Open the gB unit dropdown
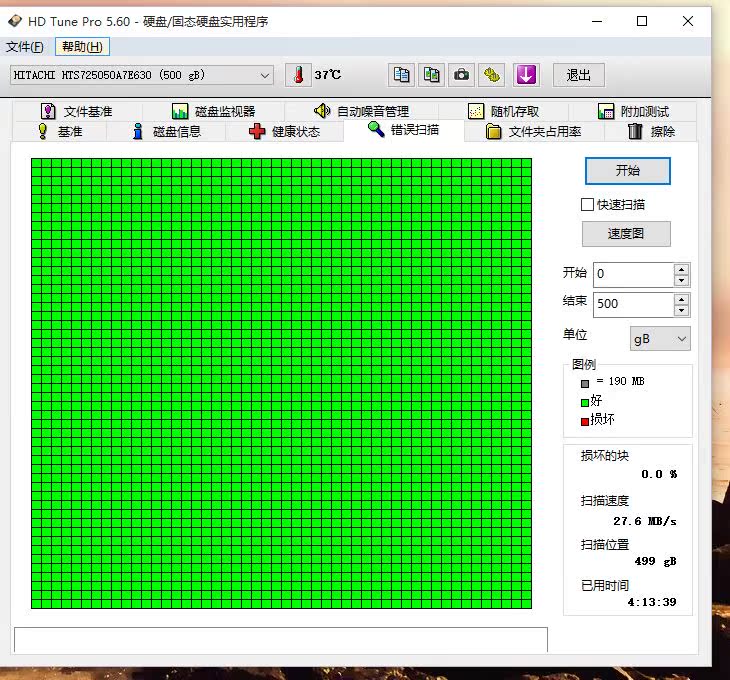Viewport: 730px width, 680px height. click(660, 339)
